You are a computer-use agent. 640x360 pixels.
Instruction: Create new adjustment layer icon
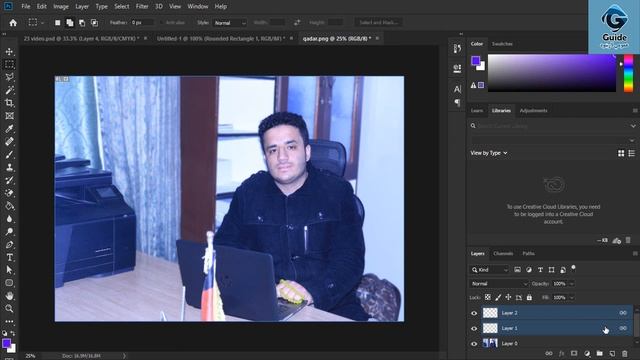click(x=587, y=353)
